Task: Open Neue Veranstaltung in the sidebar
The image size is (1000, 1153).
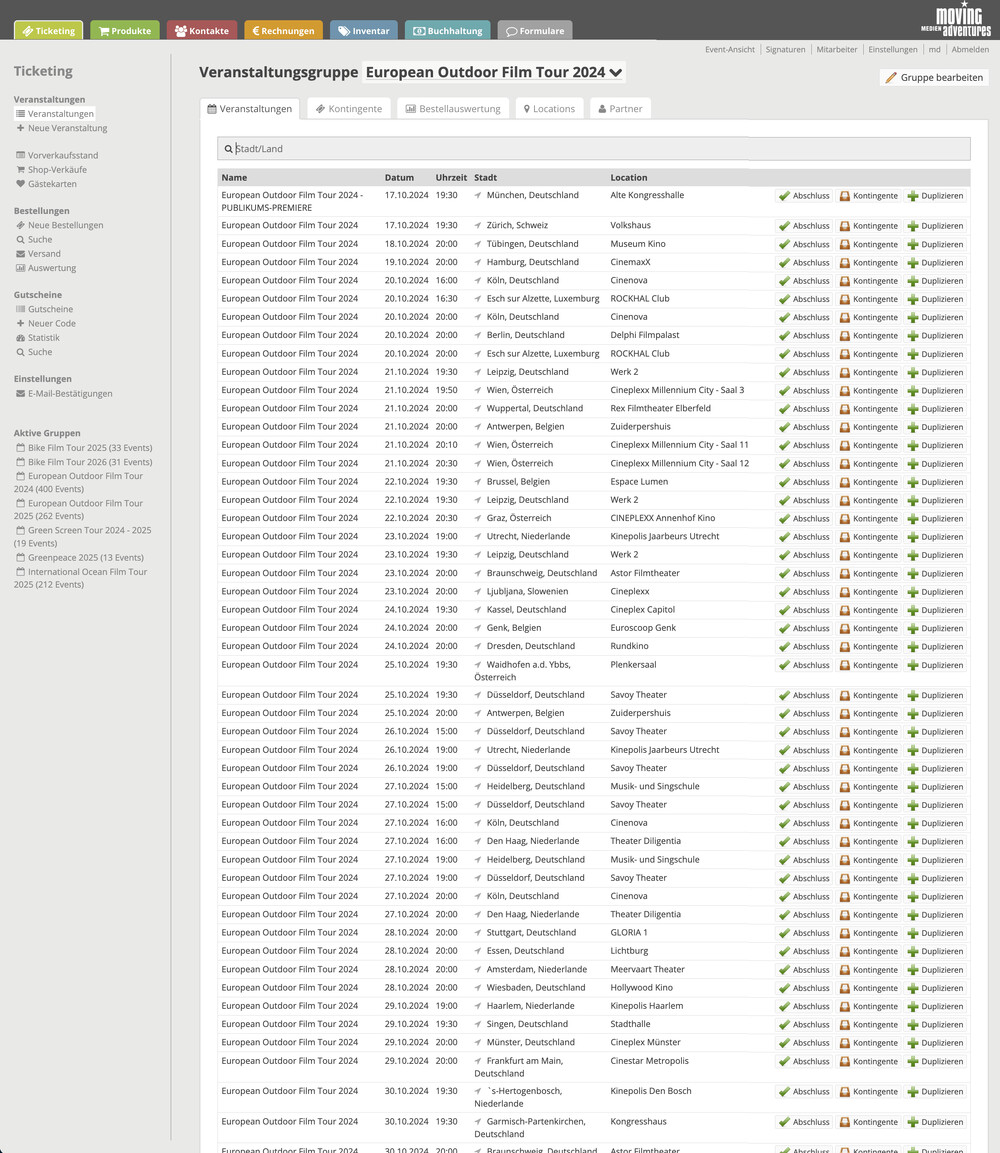Action: (x=67, y=128)
